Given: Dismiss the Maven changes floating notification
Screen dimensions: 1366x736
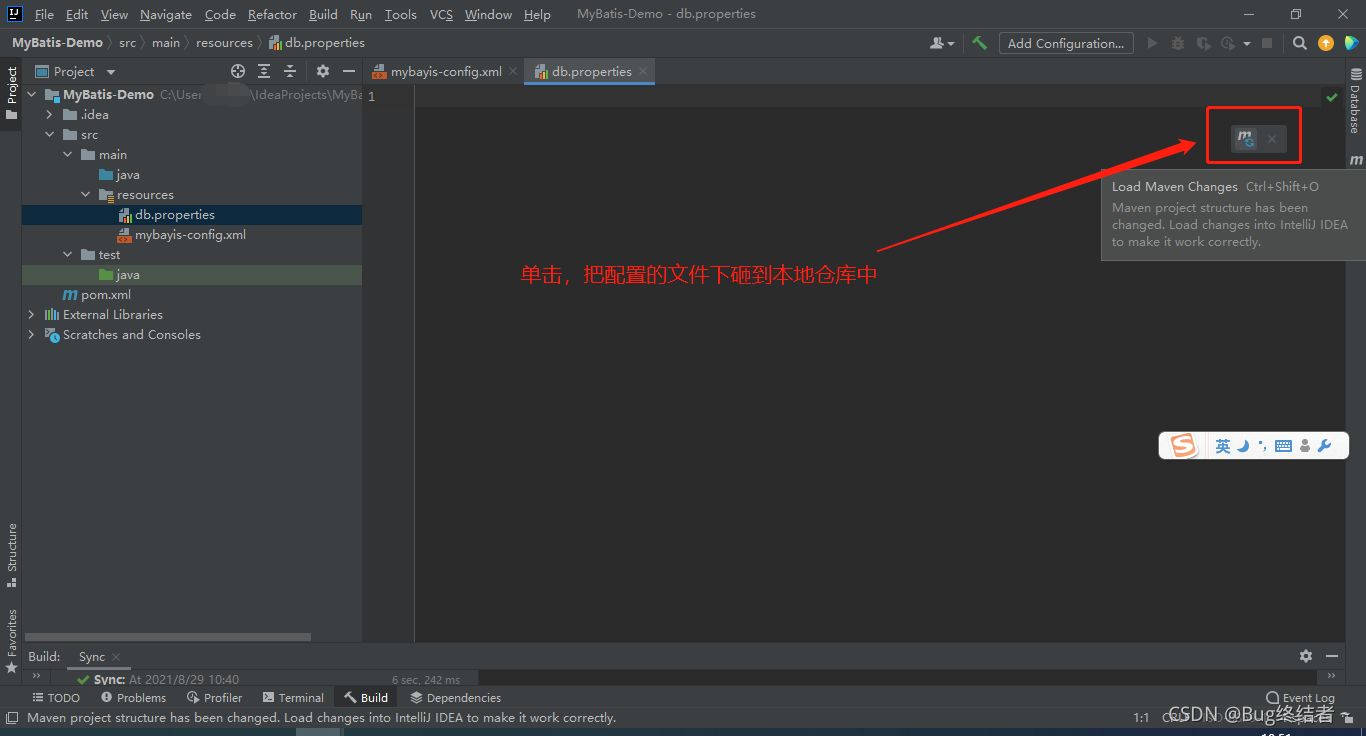Looking at the screenshot, I should [x=1271, y=139].
